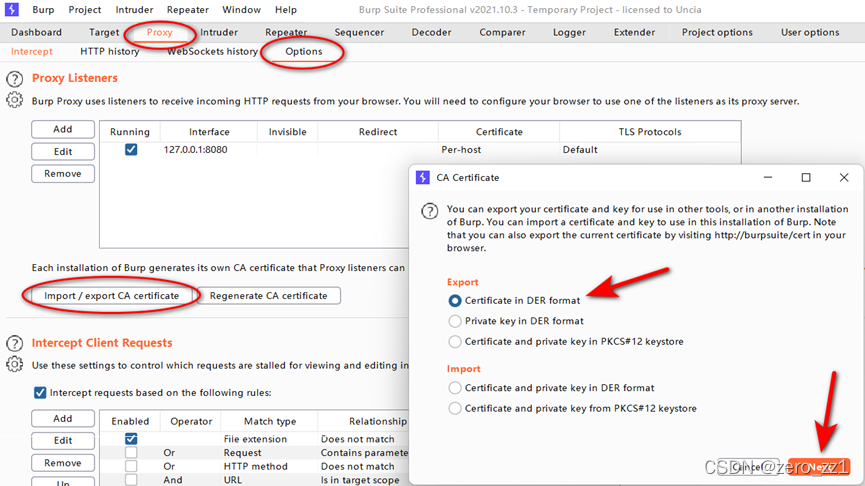Enable the Or Request rule checkbox

[131, 452]
